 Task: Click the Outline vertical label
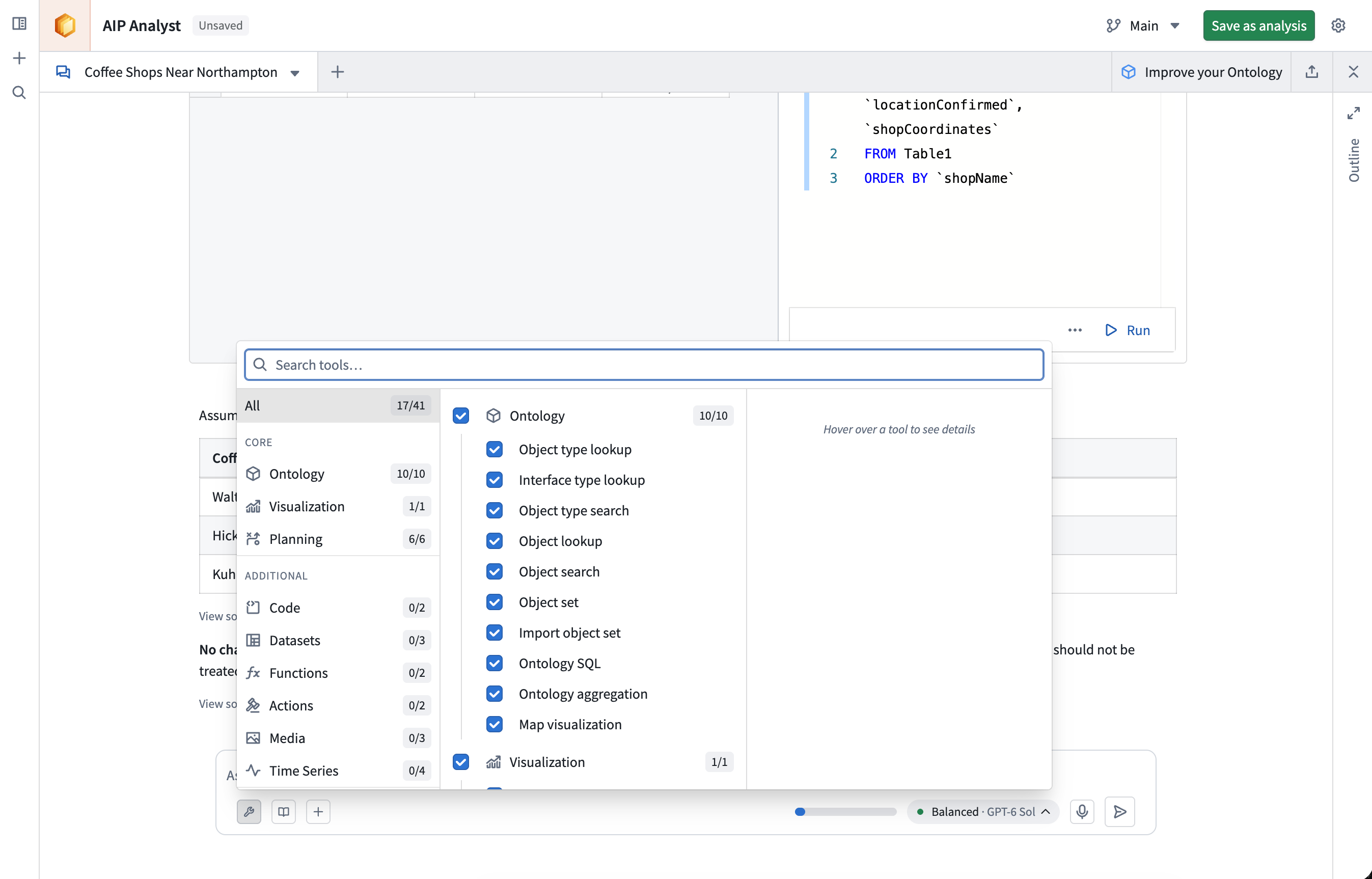tap(1353, 160)
